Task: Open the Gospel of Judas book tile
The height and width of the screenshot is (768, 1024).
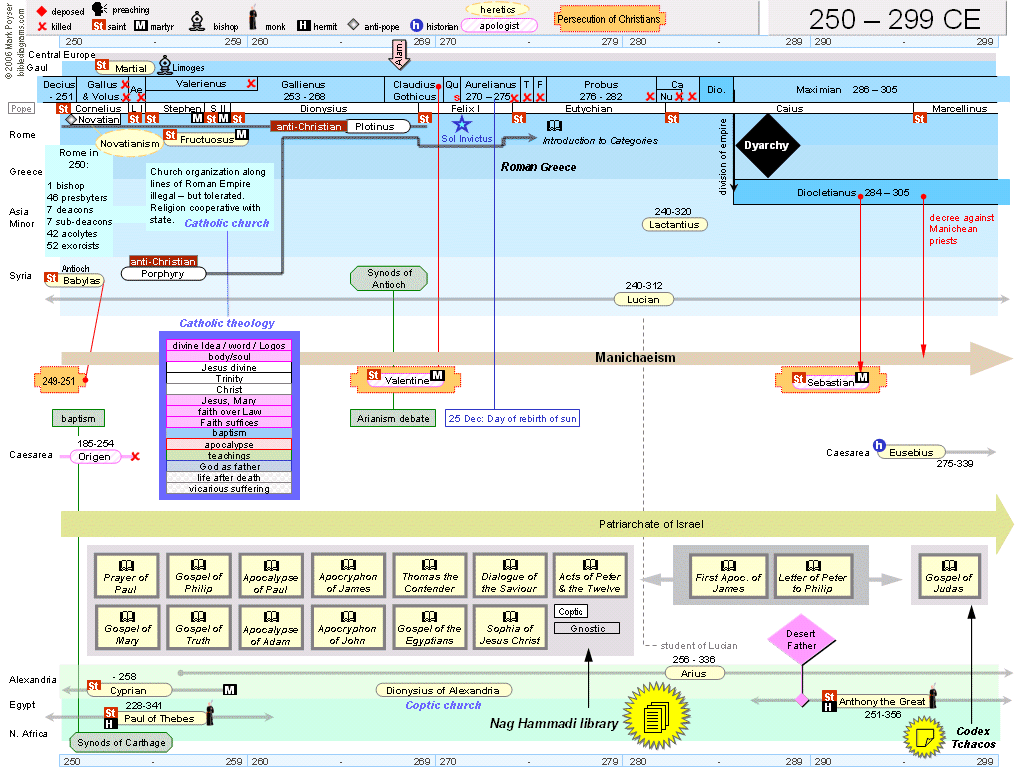Action: 948,576
